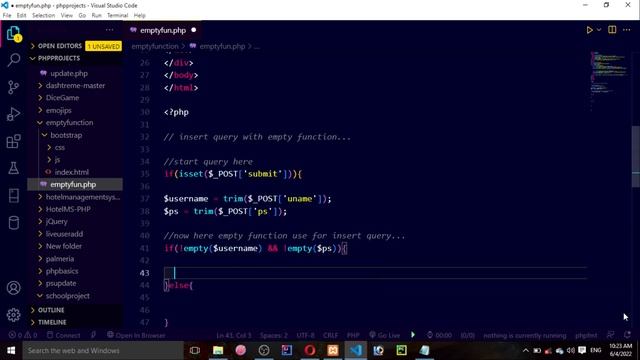Open the View menu

67,15
